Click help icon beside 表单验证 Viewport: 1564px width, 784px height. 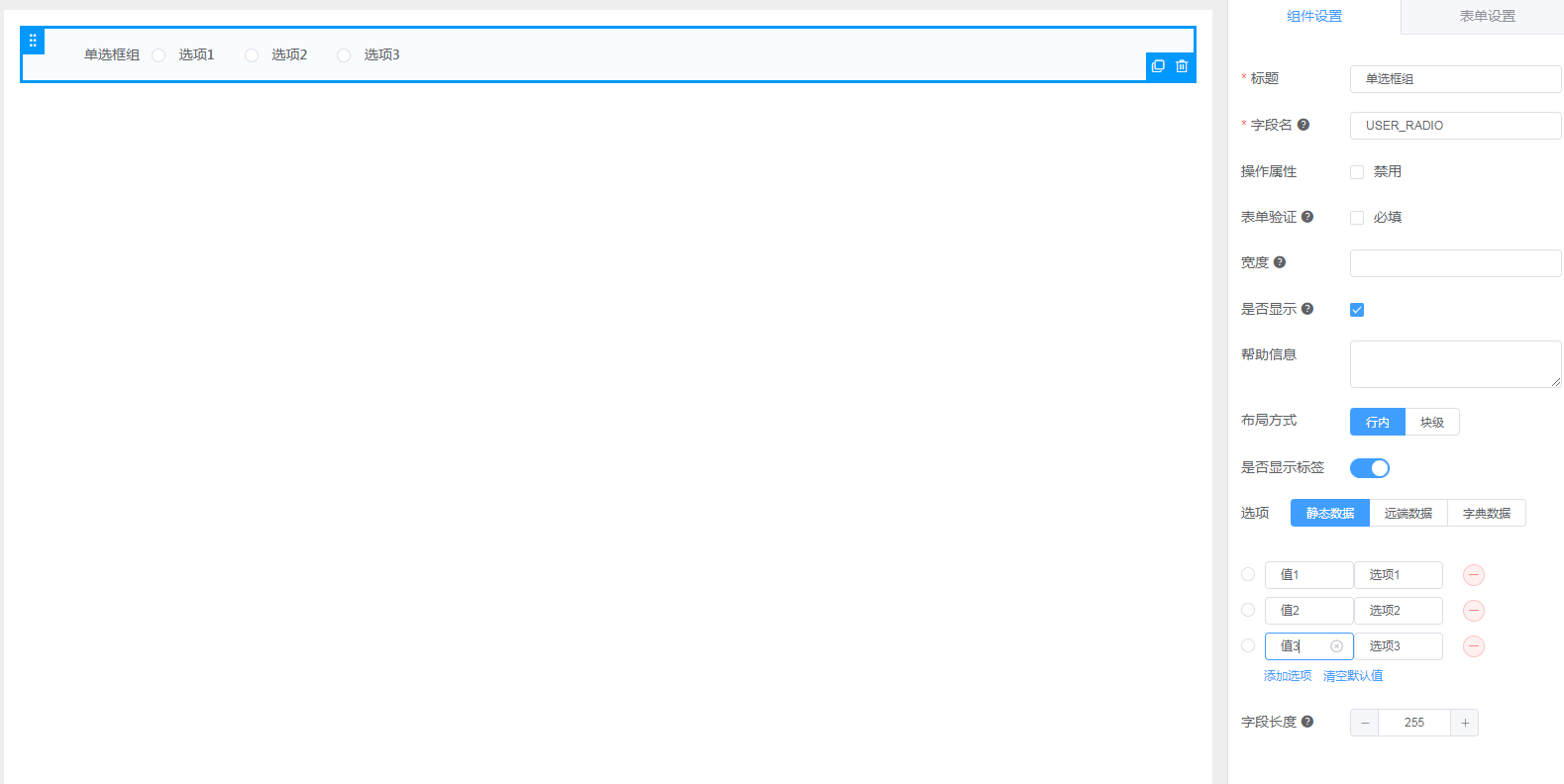(1307, 217)
